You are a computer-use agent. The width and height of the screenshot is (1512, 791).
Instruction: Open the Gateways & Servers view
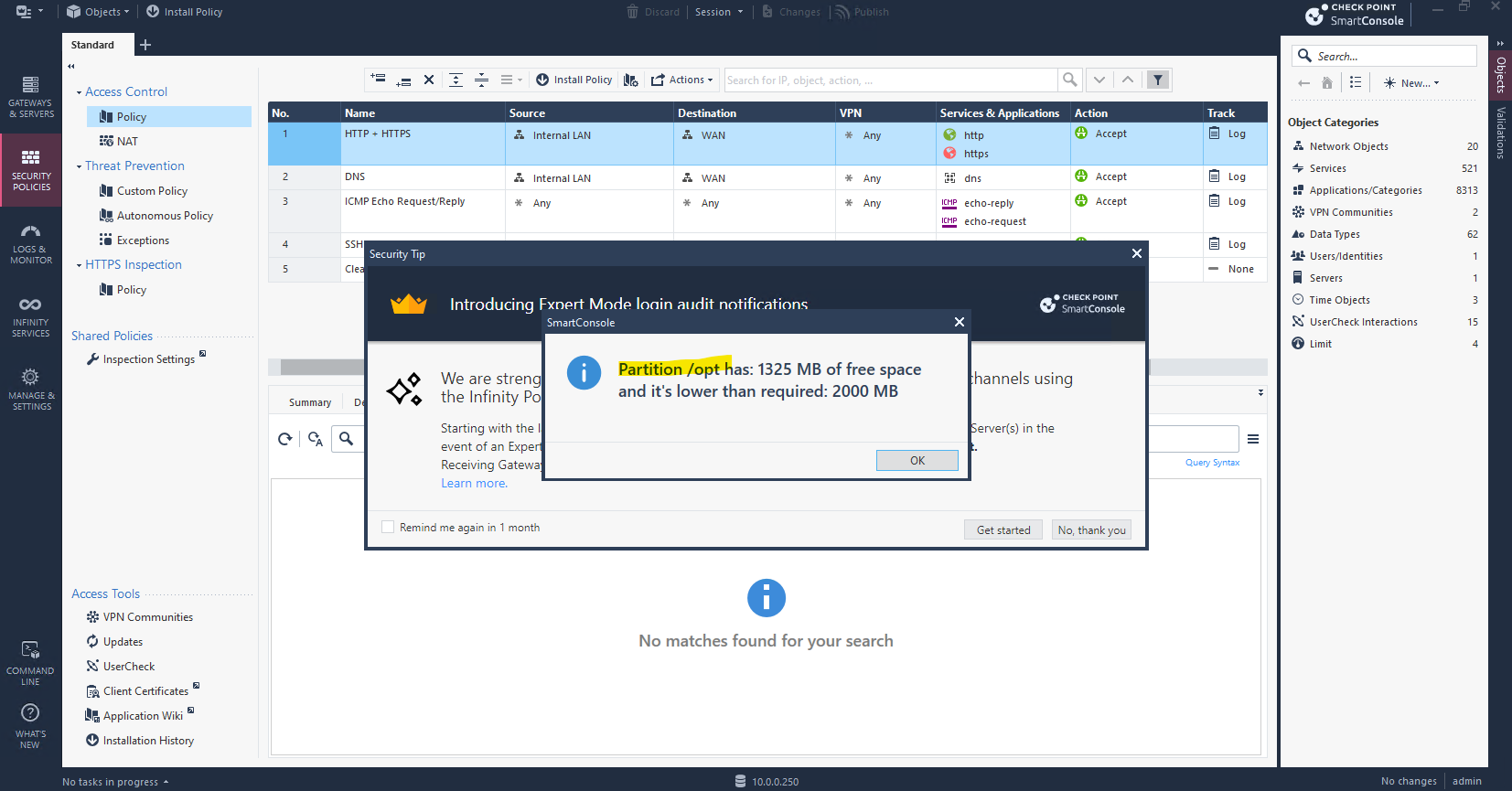(x=31, y=97)
